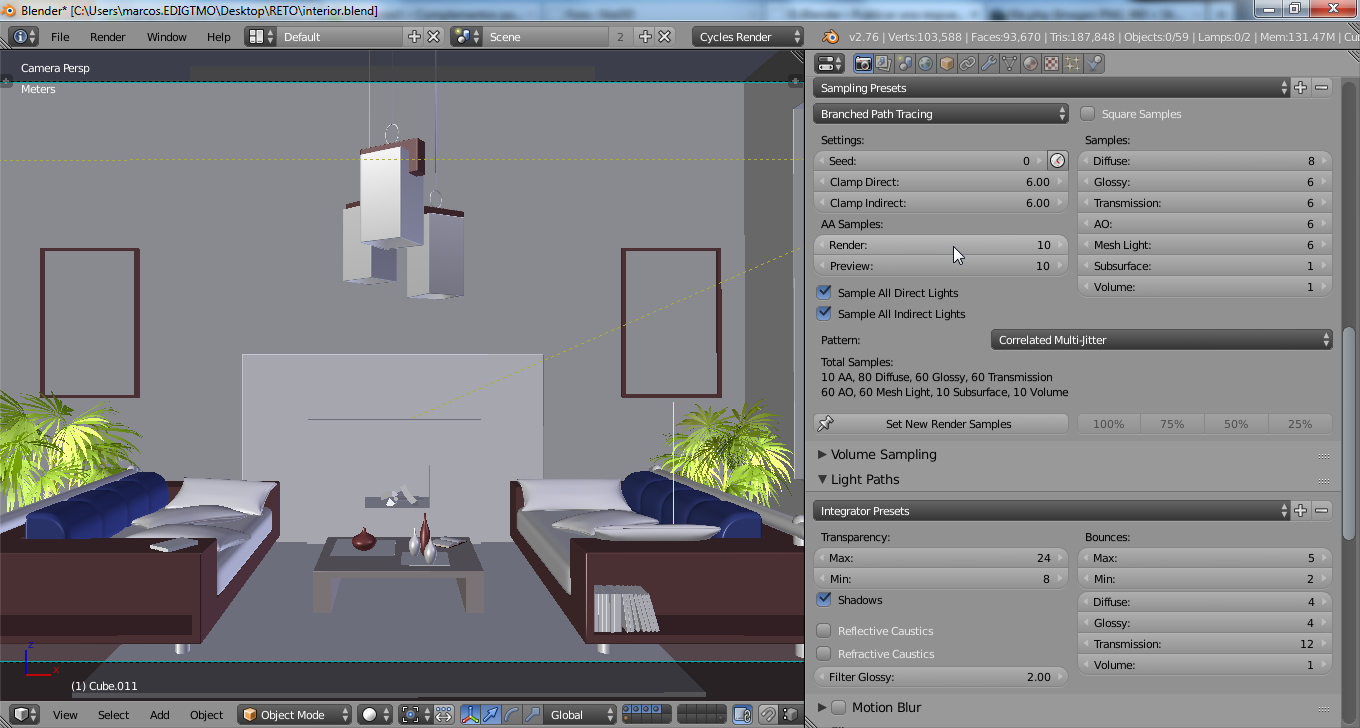Open the Particles properties tab (sparkles icon)

pyautogui.click(x=1073, y=63)
